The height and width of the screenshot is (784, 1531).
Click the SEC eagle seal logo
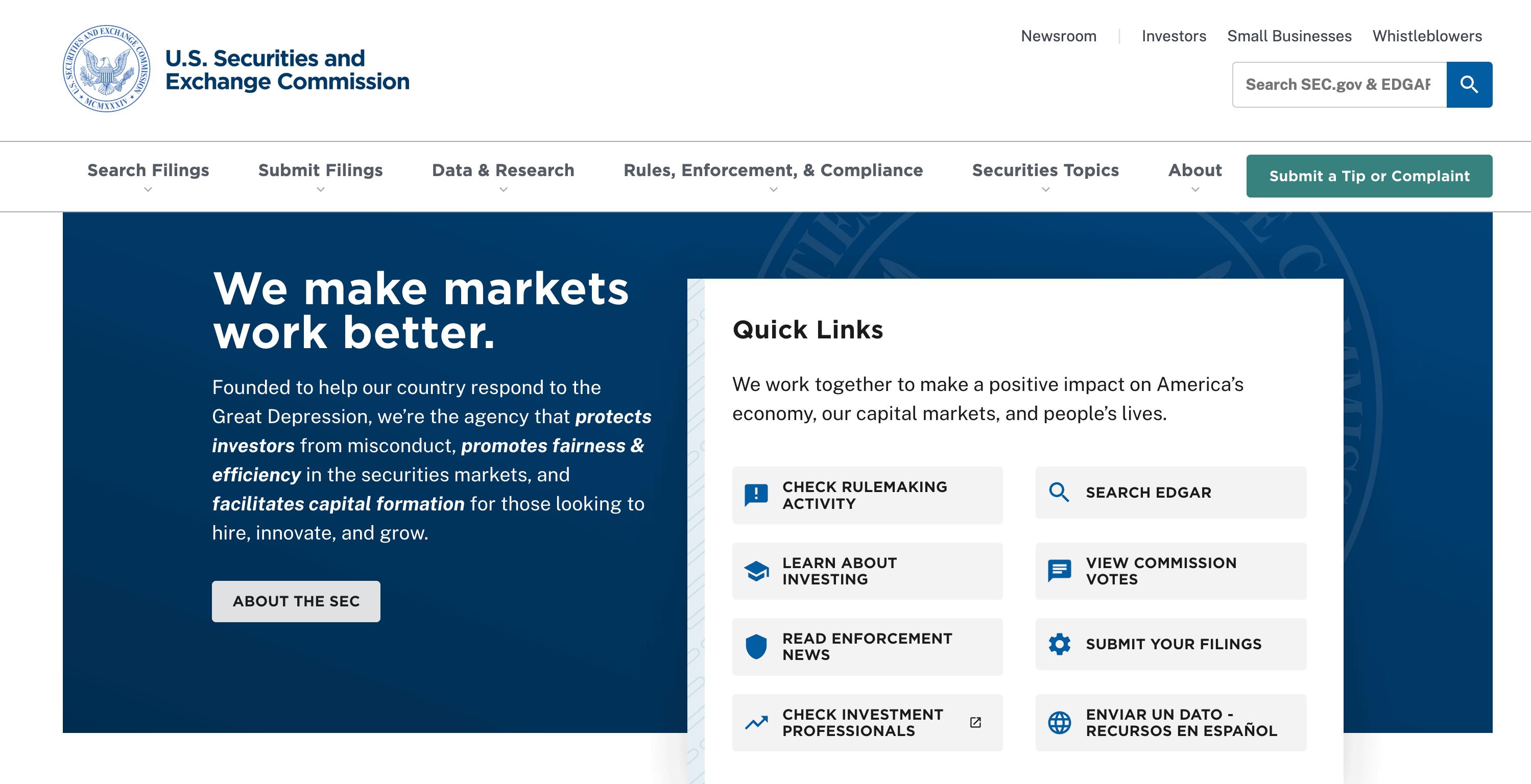click(106, 69)
